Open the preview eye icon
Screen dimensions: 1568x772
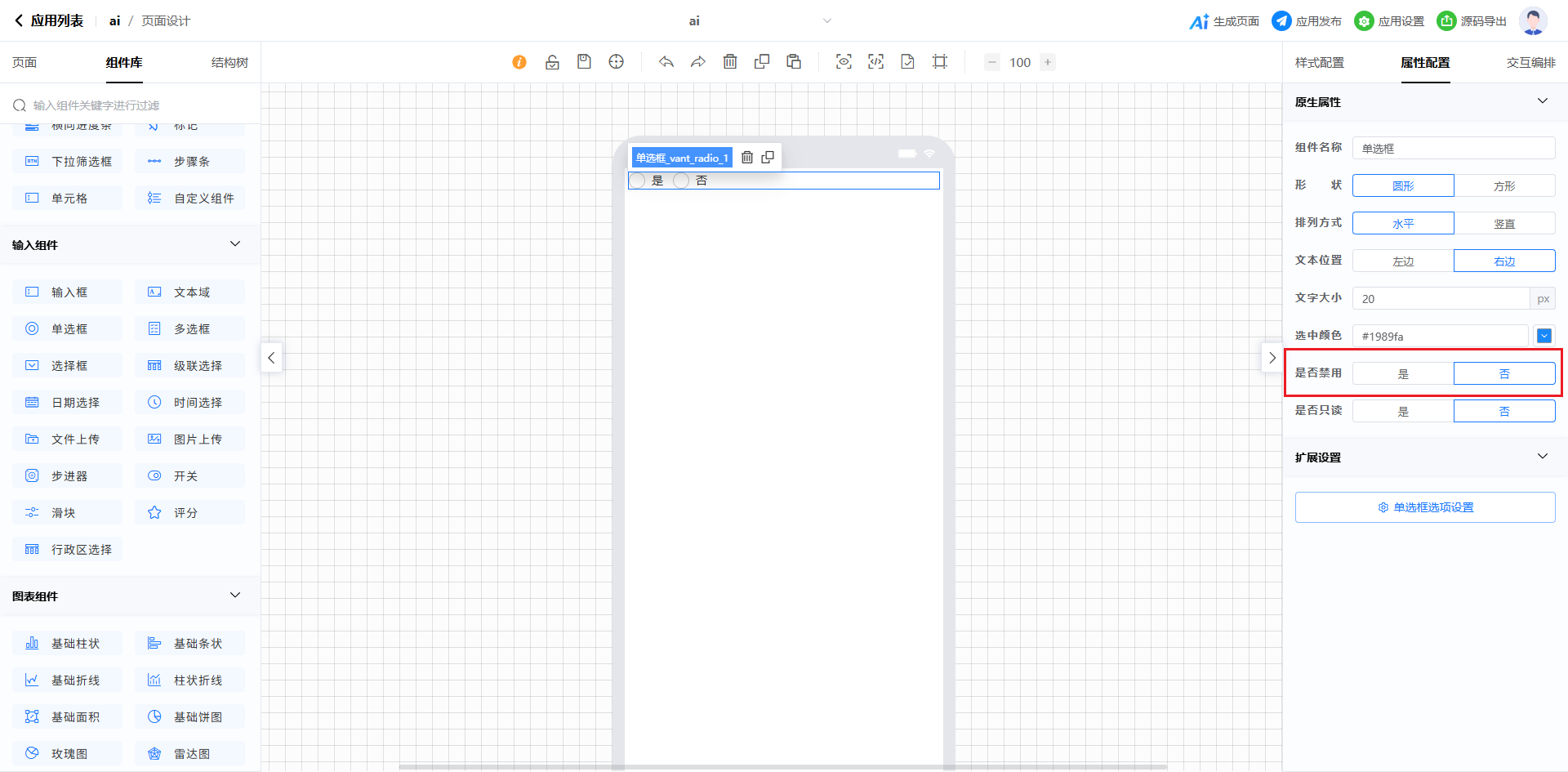tap(844, 62)
